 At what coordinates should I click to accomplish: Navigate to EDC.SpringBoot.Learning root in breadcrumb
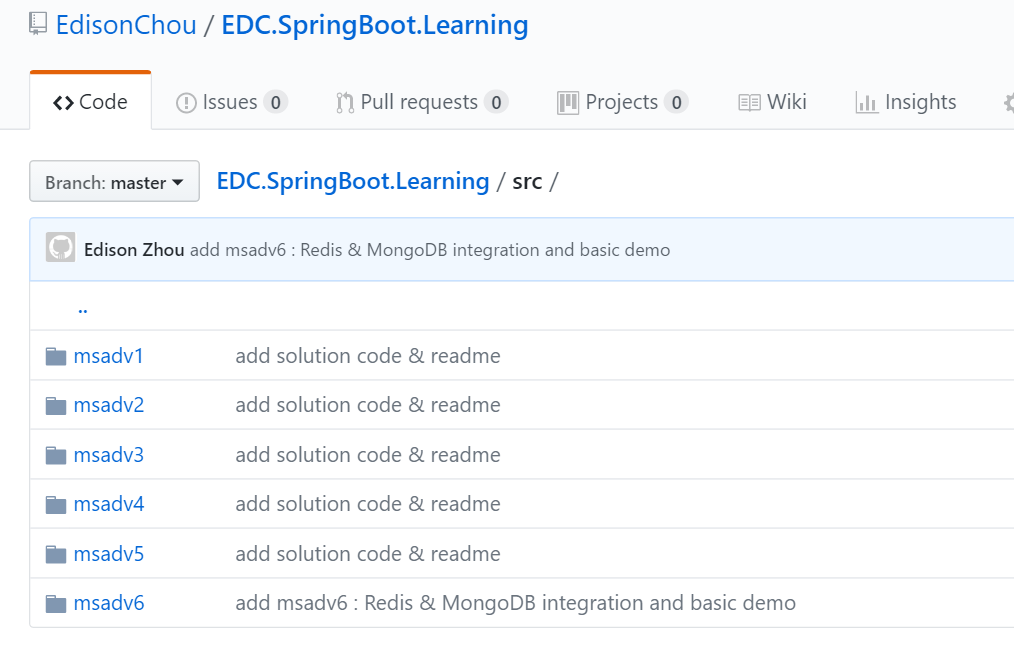click(353, 182)
